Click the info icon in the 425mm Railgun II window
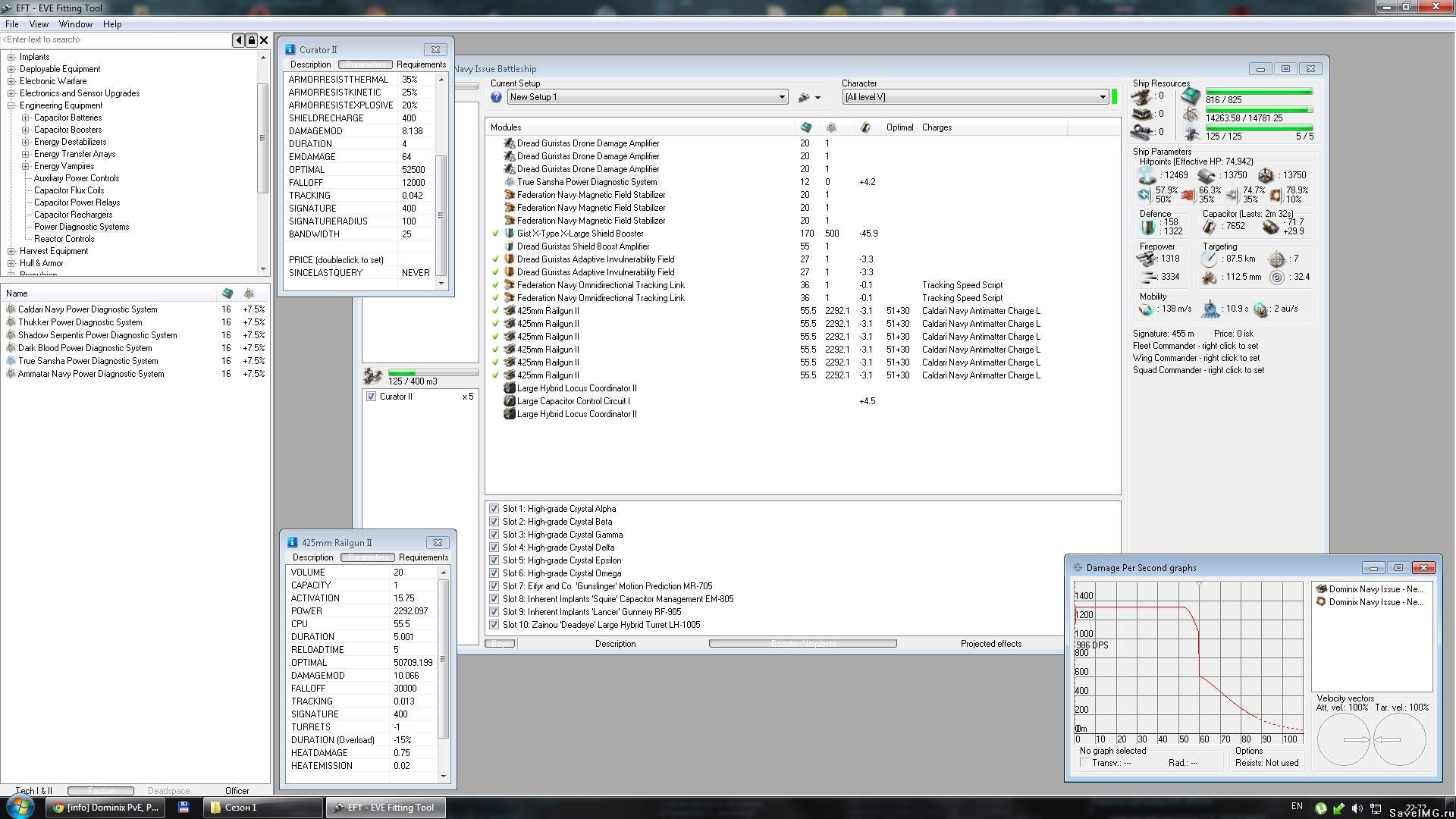 pos(292,542)
